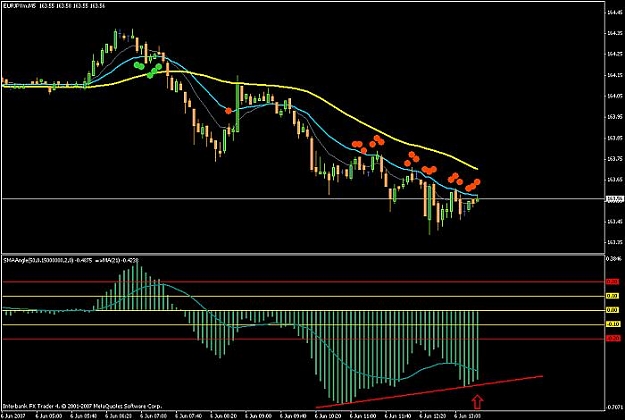Click the '6 Jun 13:00' time axis label
Viewport: 625px width, 420px height.
coord(467,416)
